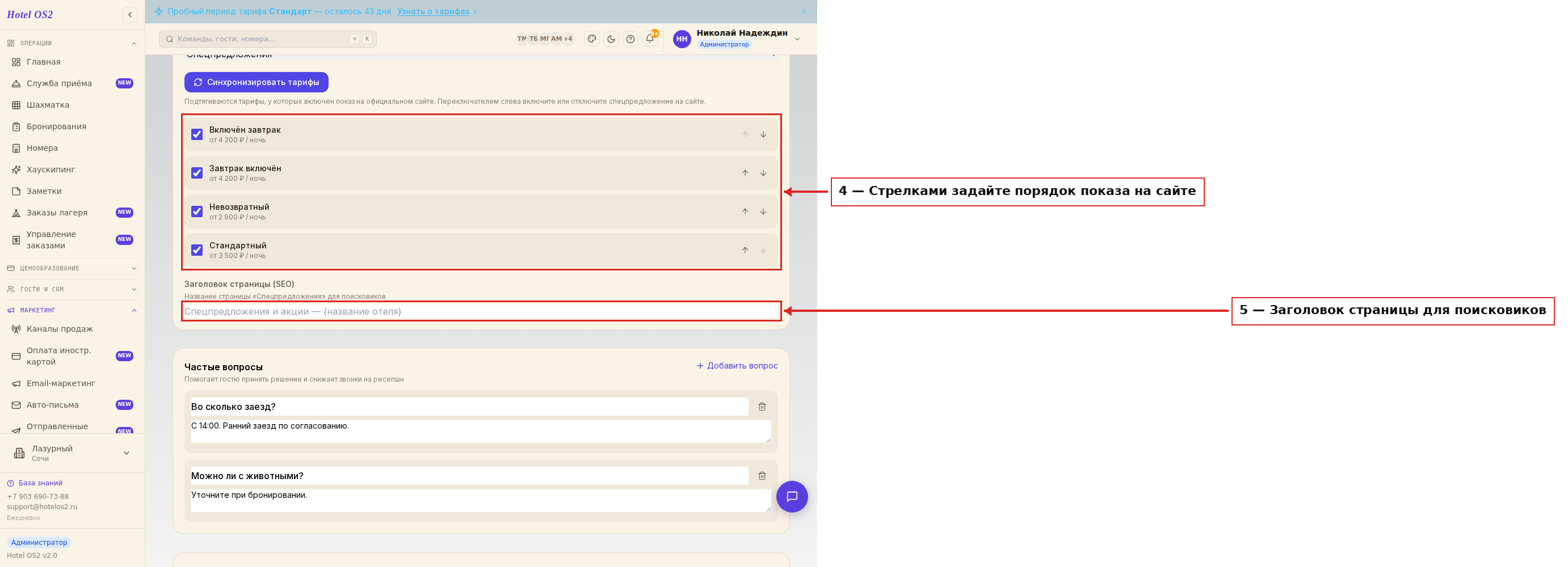Uncheck the 'Невозвратный' tariff
Screen dimensions: 1568x567
point(196,211)
